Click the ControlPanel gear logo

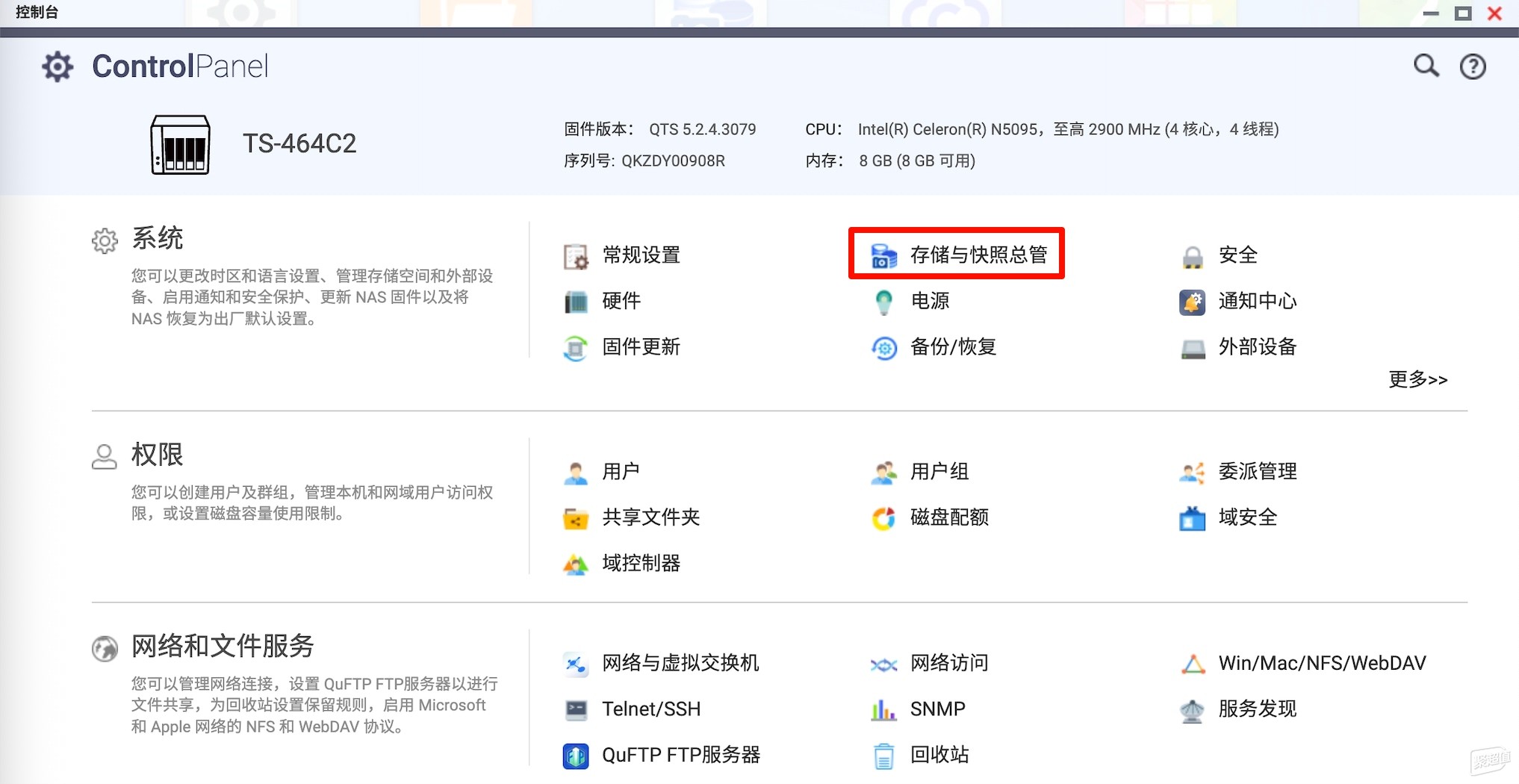click(x=58, y=66)
